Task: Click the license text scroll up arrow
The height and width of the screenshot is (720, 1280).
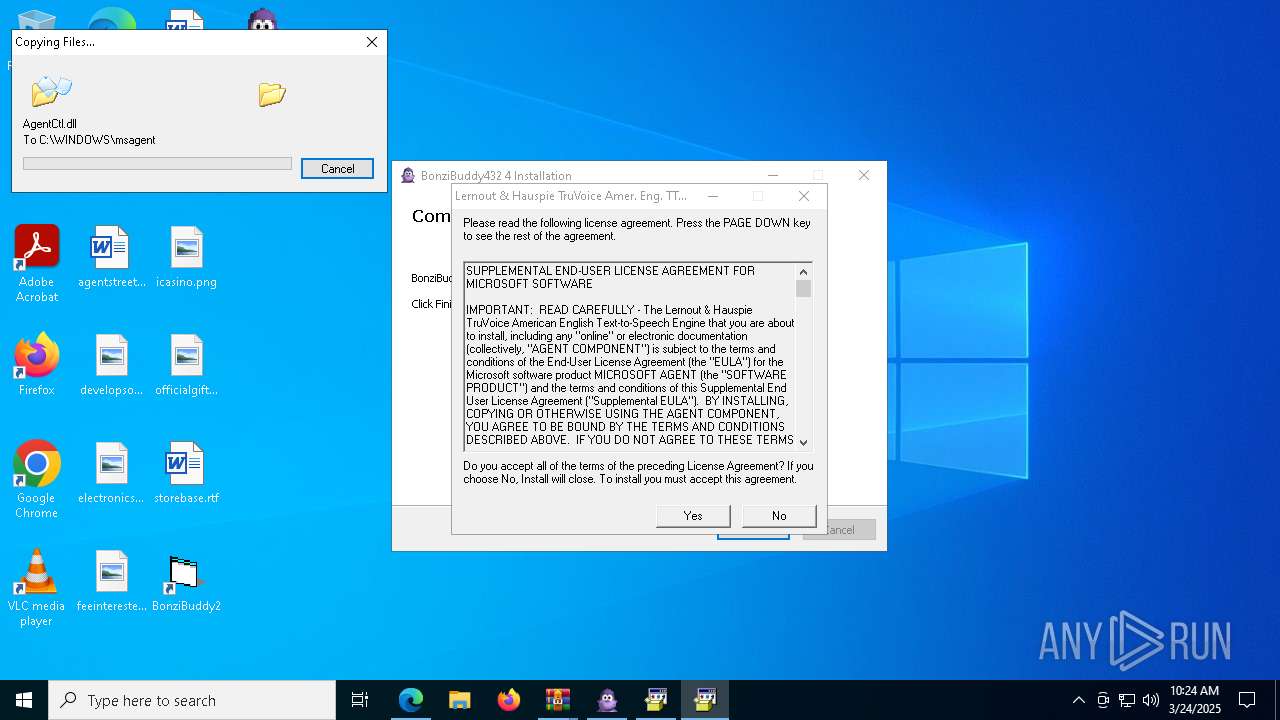Action: (x=803, y=272)
